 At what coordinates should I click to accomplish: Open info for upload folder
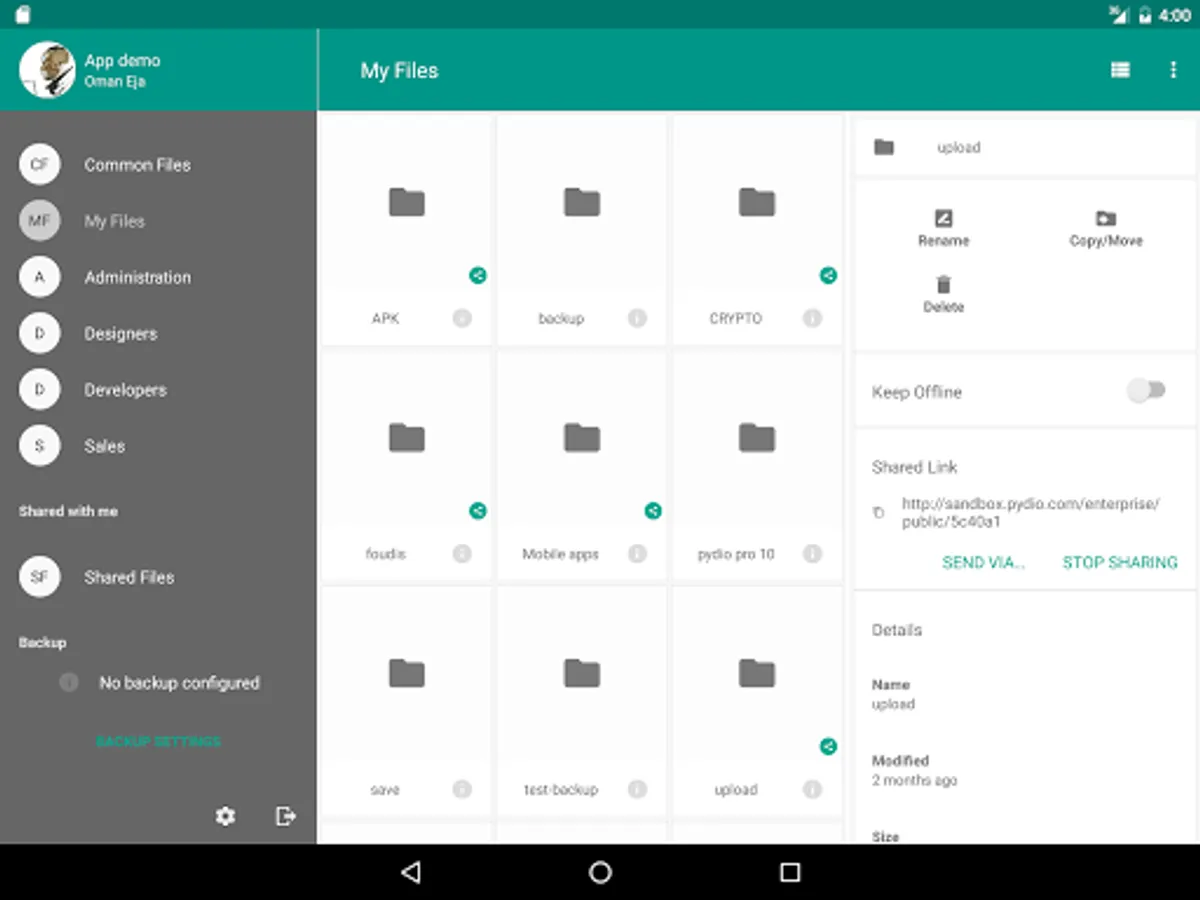812,789
